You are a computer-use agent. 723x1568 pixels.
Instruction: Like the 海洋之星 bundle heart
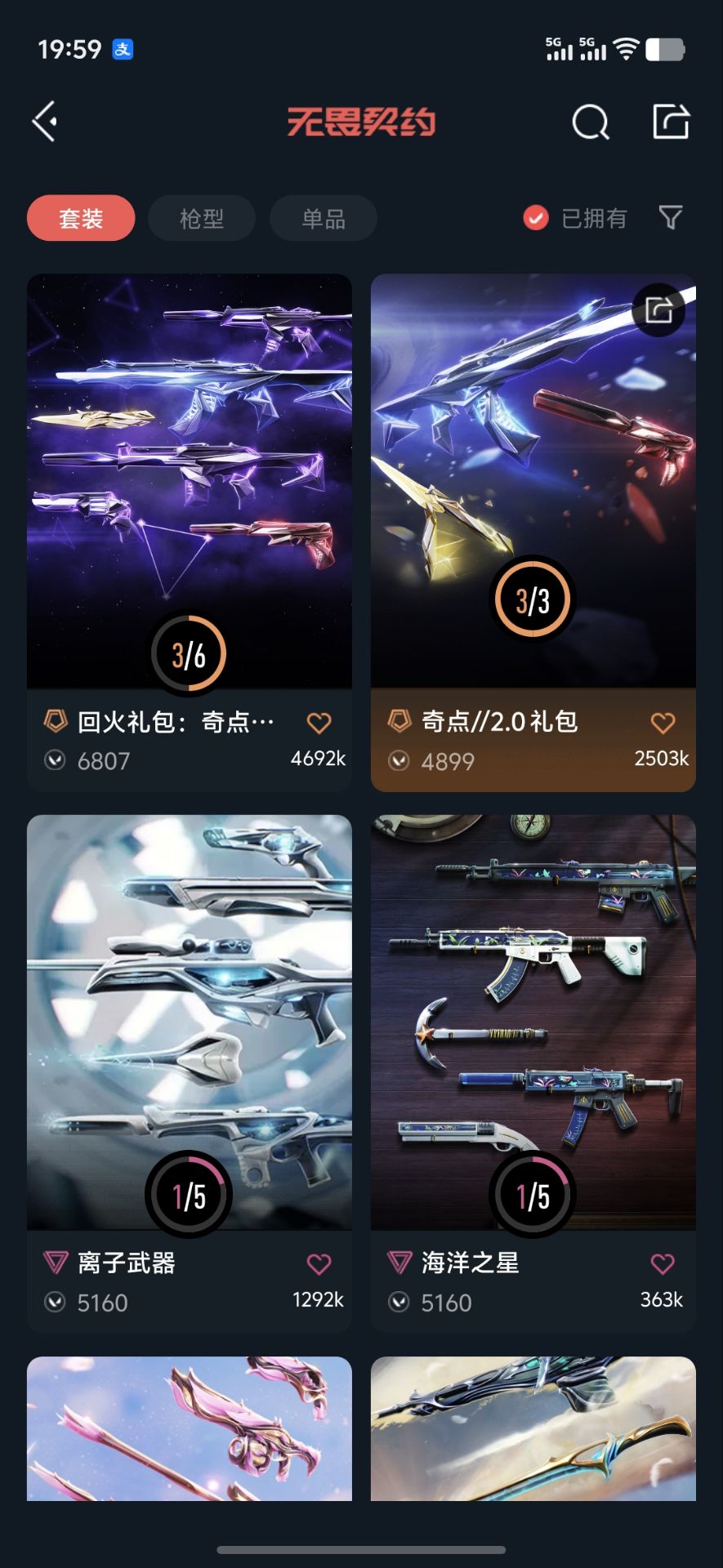click(663, 1264)
